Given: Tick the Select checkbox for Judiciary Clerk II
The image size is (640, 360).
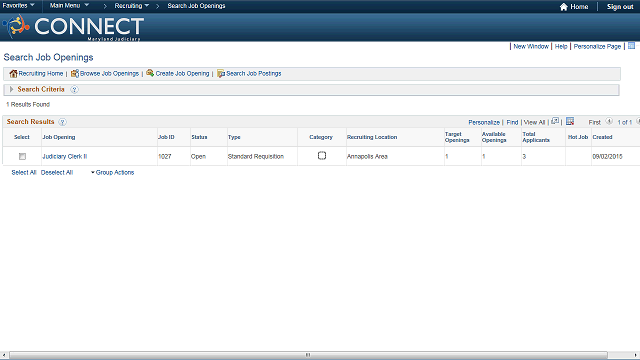Looking at the screenshot, I should [x=22, y=156].
